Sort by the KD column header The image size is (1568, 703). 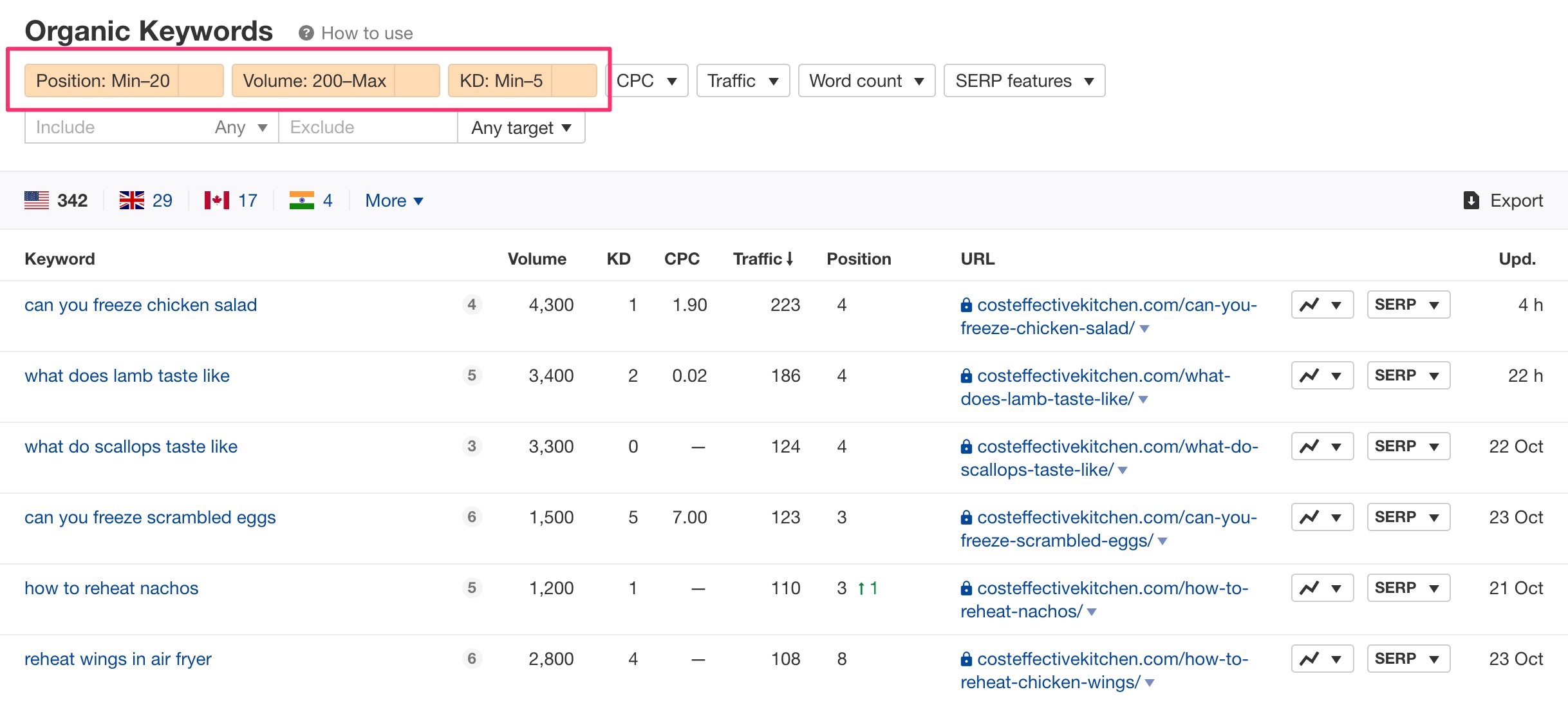[x=619, y=259]
